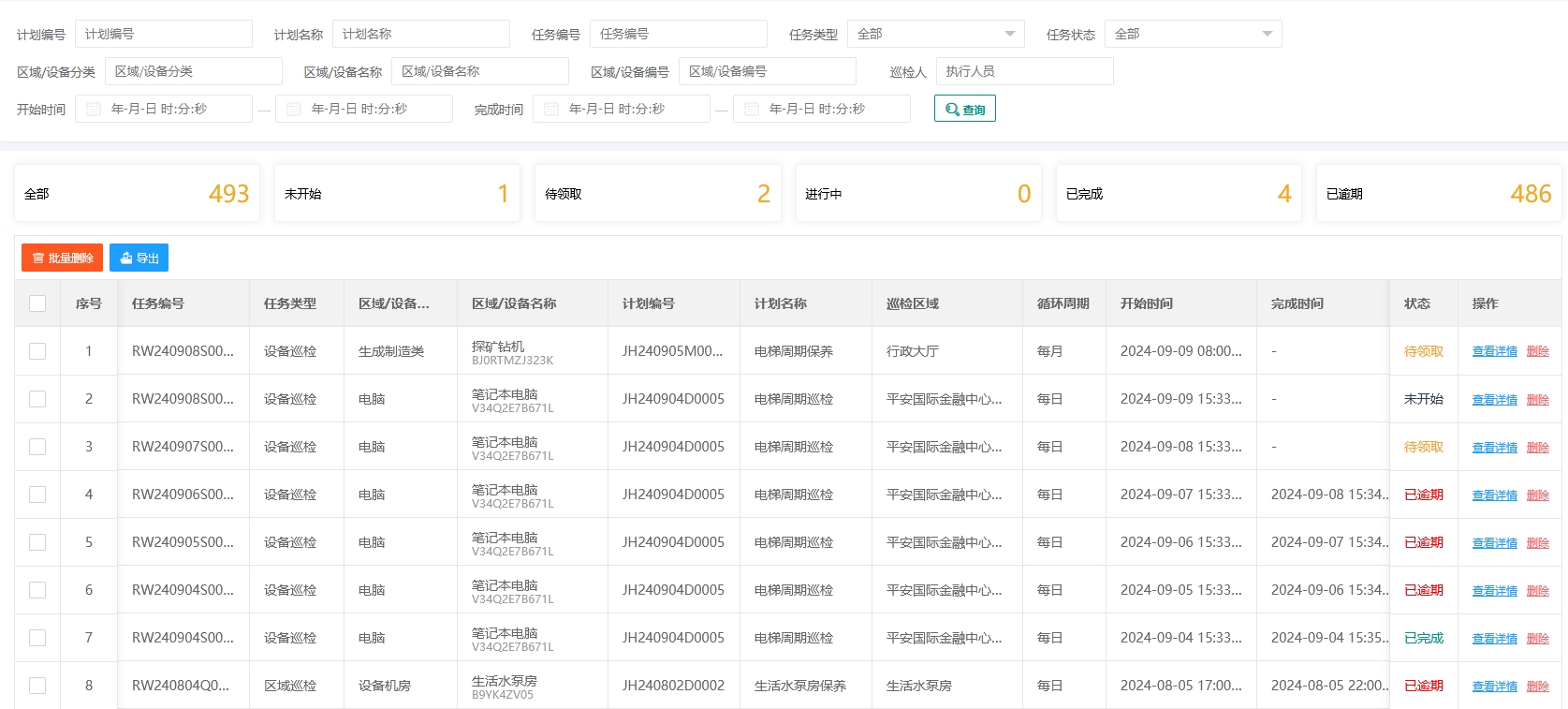Viewport: 1568px width, 709px height.
Task: Check the checkbox for row 5
Action: pos(37,542)
